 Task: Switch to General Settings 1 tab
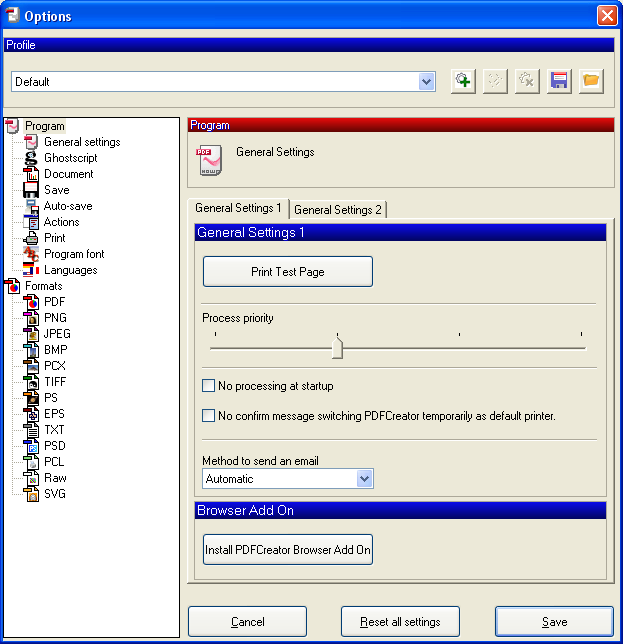(x=238, y=208)
